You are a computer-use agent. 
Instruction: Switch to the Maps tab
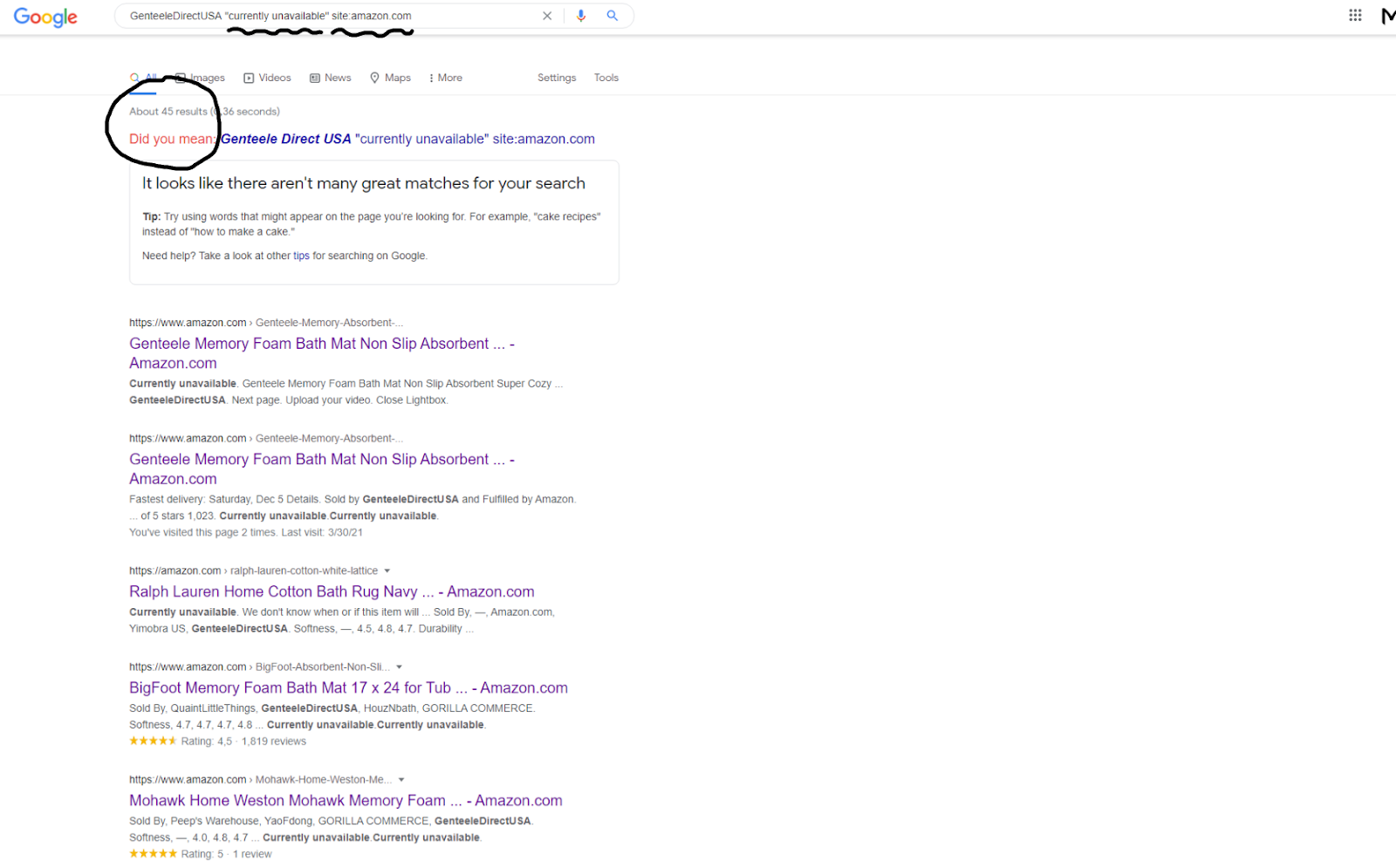click(390, 78)
